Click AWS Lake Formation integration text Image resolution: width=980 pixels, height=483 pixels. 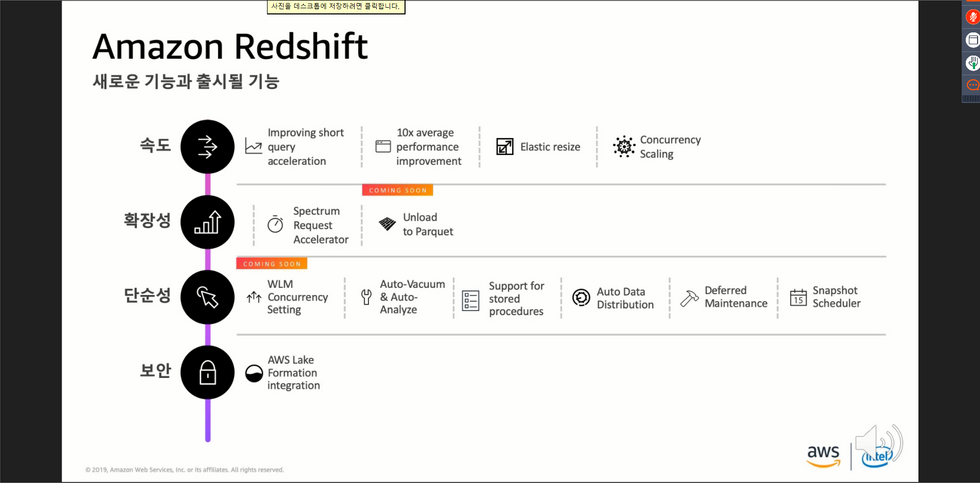point(293,372)
